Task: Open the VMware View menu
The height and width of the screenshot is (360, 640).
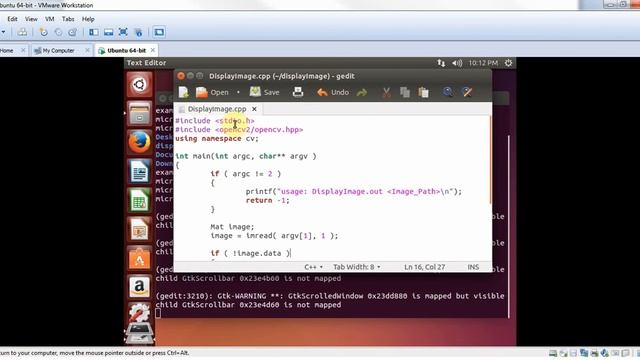Action: click(x=31, y=19)
